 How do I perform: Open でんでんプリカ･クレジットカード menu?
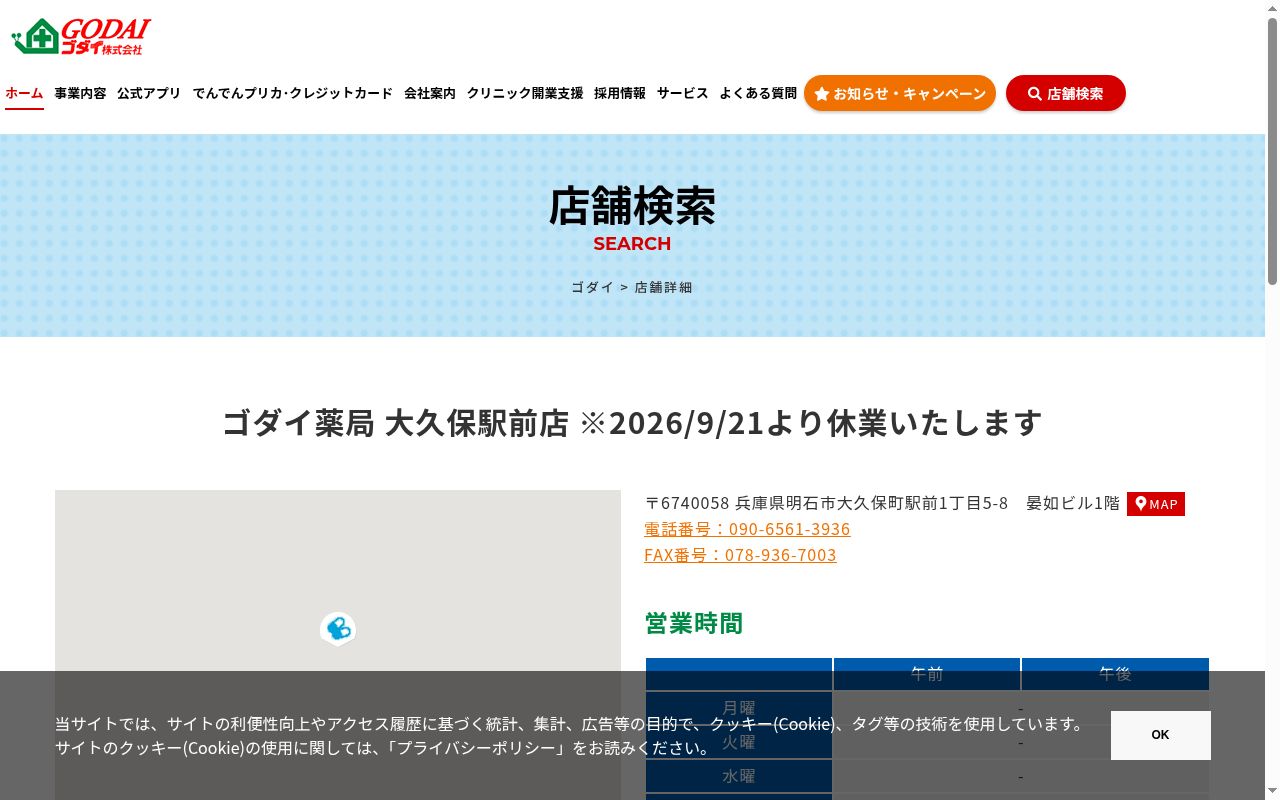(x=293, y=93)
